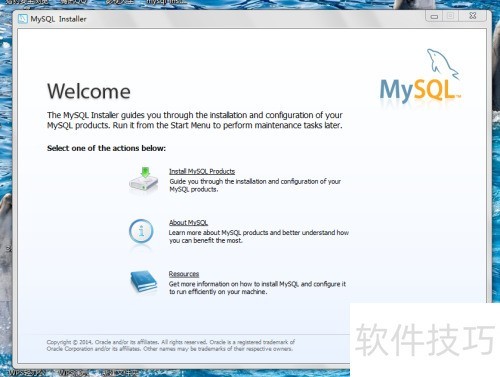This screenshot has width=500, height=377.
Task: Click the blue info circle icon
Action: coord(141,231)
